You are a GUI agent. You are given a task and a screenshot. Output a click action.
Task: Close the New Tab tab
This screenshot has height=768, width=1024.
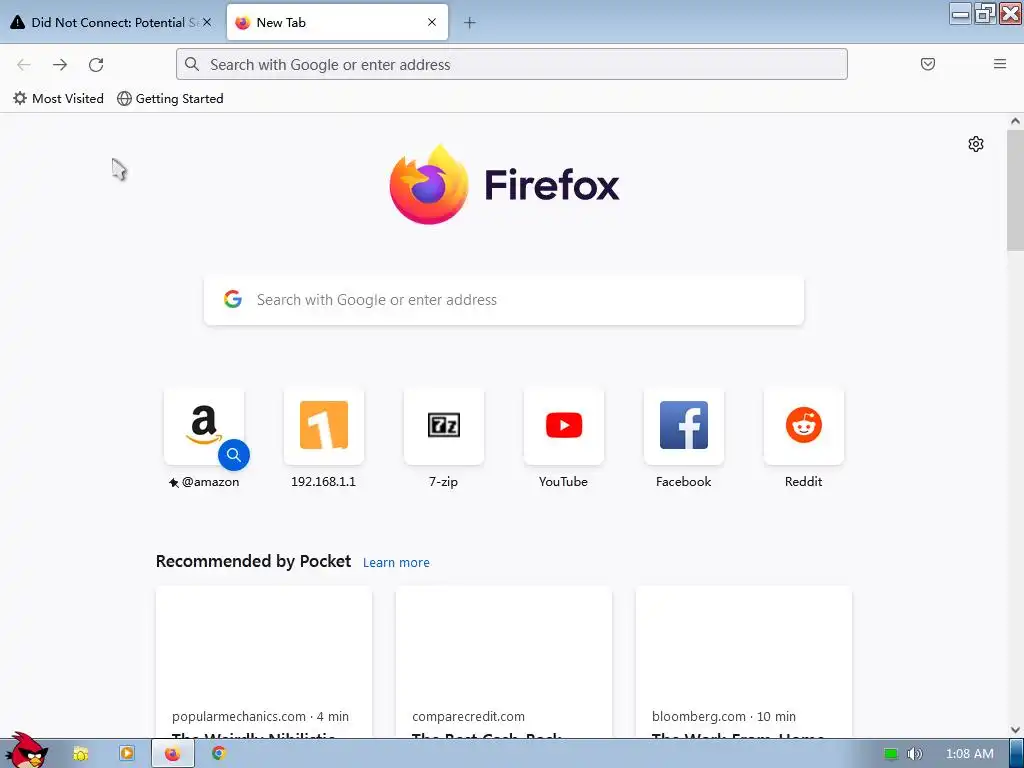click(x=432, y=22)
